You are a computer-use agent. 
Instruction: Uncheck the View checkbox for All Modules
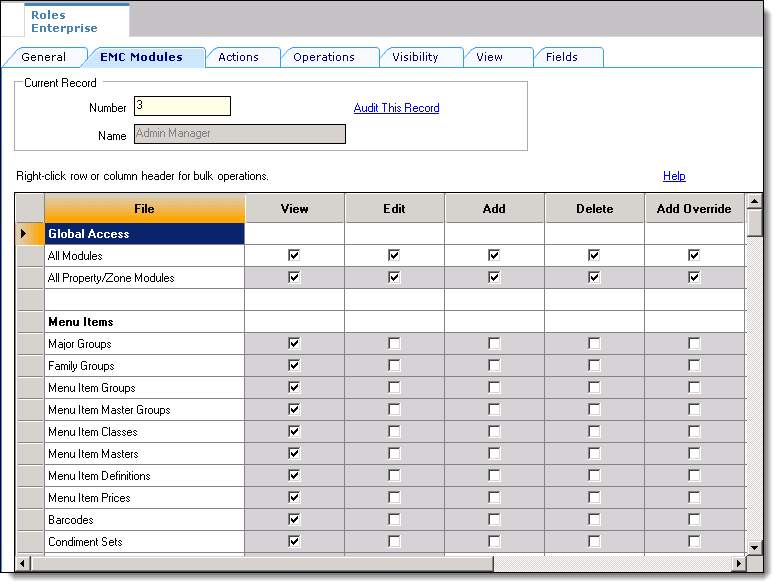click(294, 256)
